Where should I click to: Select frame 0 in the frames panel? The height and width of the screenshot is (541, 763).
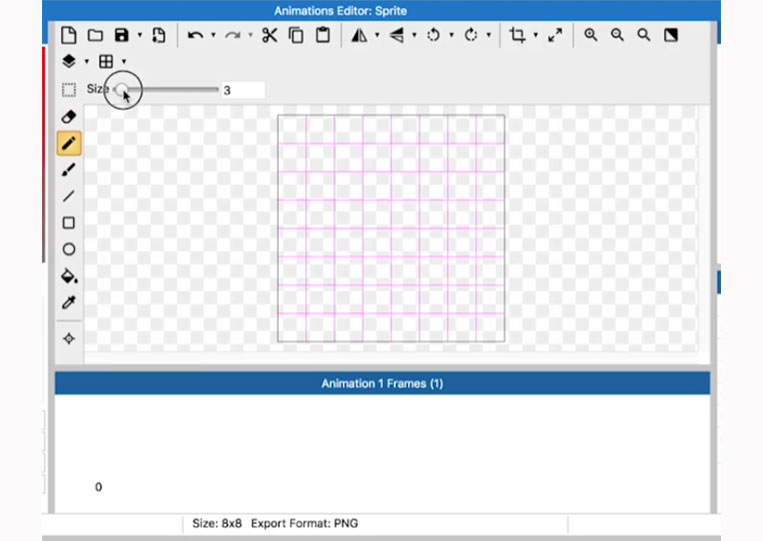(98, 487)
